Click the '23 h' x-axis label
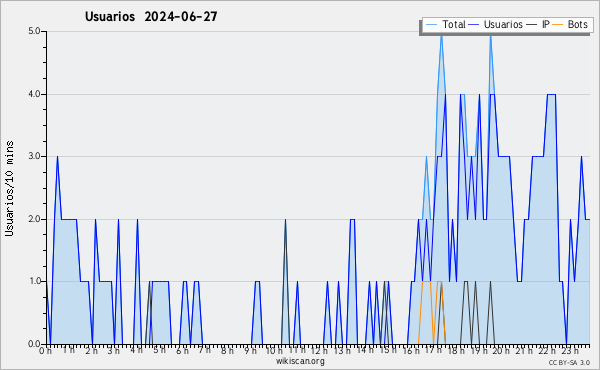The width and height of the screenshot is (600, 370). click(x=570, y=351)
